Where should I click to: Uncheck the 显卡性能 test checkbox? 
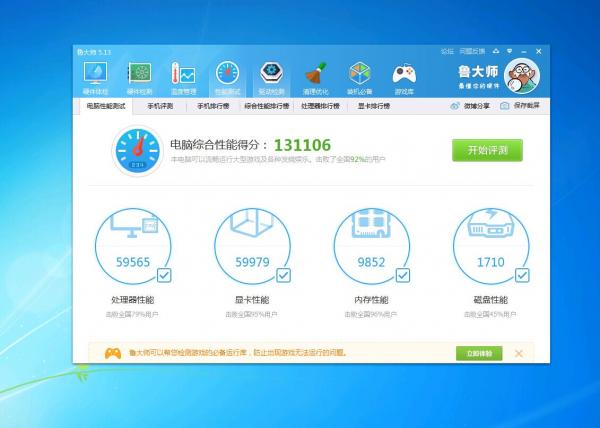pos(284,275)
